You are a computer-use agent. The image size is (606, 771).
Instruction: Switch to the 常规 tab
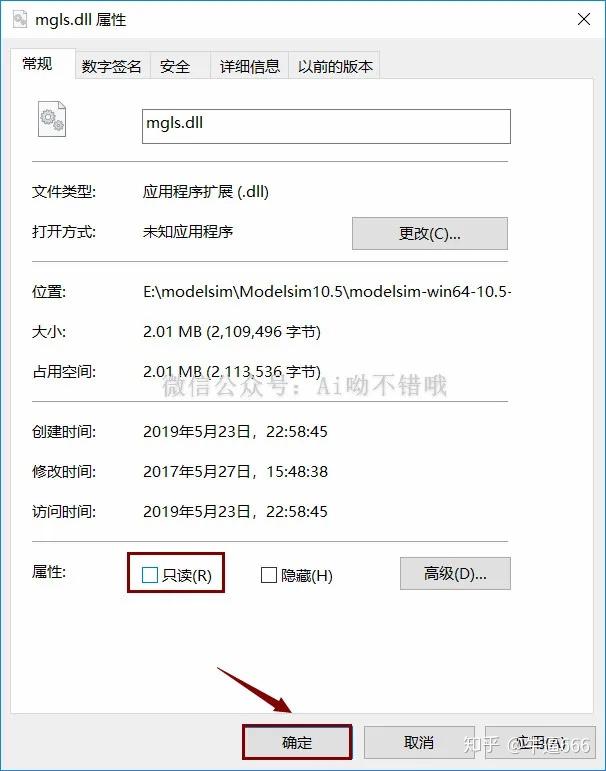point(38,64)
